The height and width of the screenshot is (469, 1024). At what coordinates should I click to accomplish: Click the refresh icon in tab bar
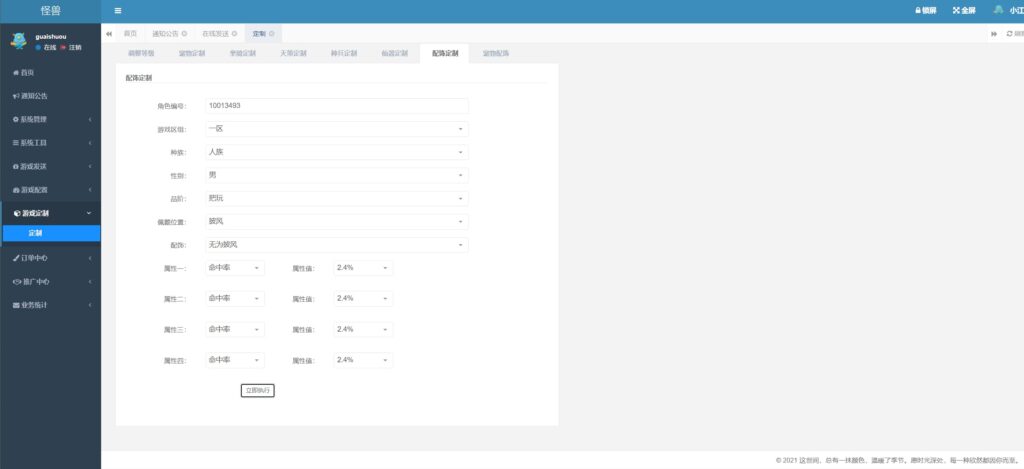(1009, 34)
